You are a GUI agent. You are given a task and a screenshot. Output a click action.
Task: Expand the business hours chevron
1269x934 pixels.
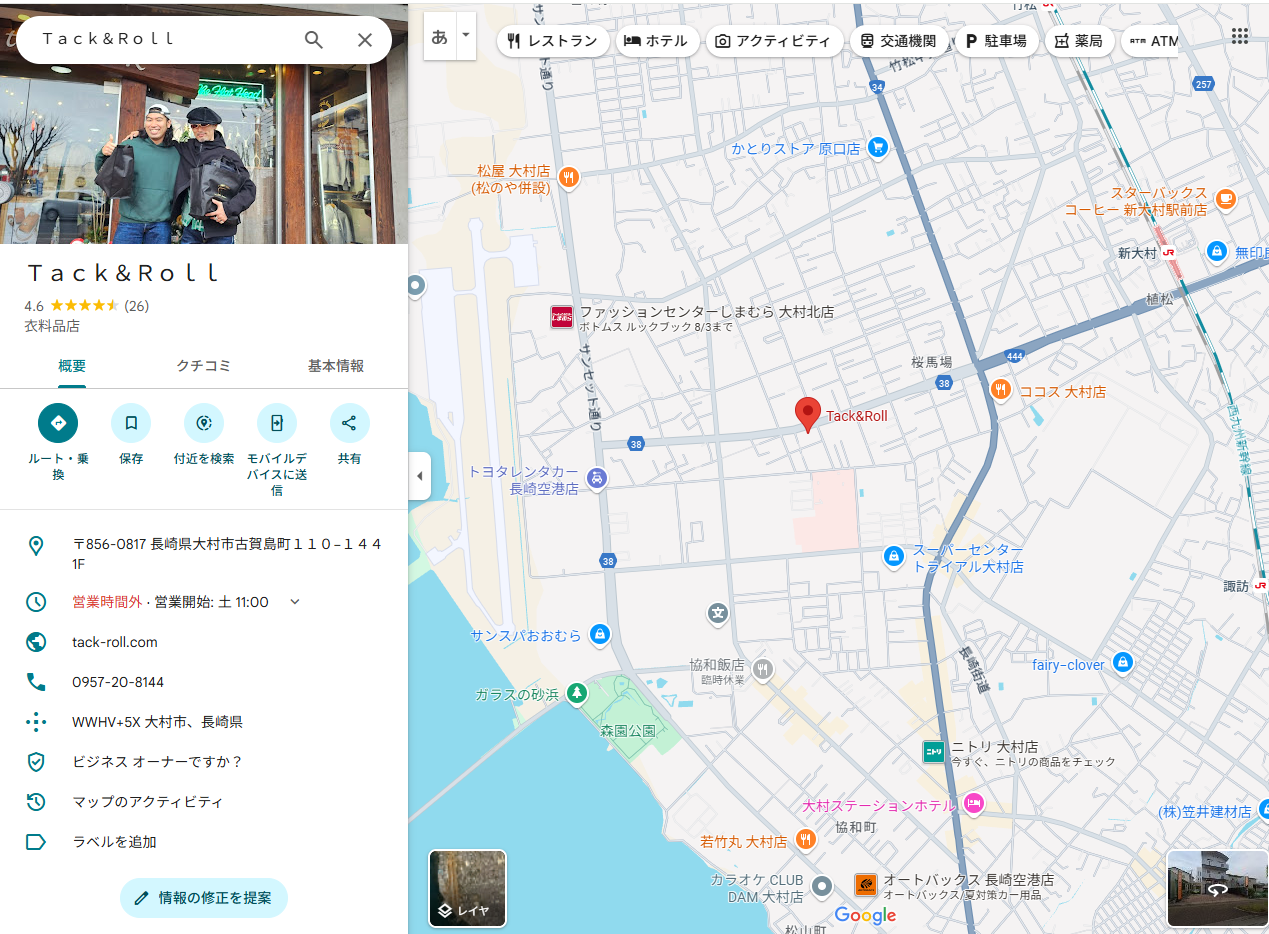tap(294, 602)
